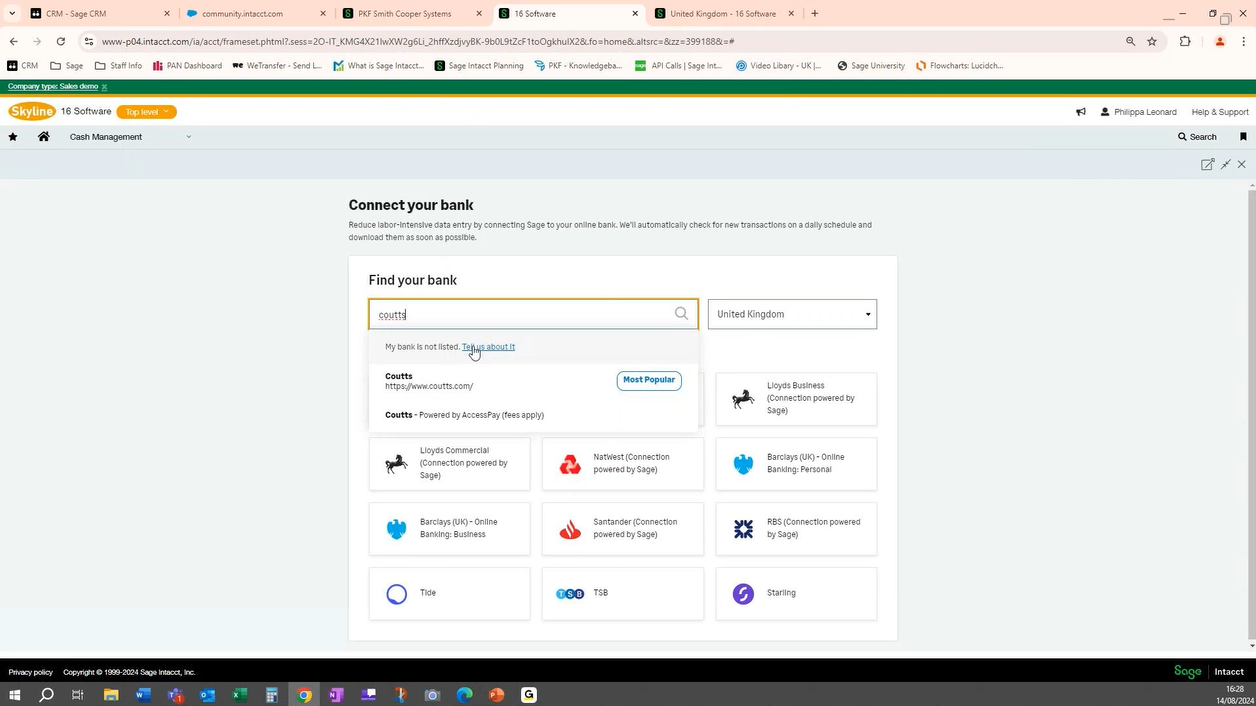
Task: Select the TSB bank tile
Action: click(x=623, y=594)
